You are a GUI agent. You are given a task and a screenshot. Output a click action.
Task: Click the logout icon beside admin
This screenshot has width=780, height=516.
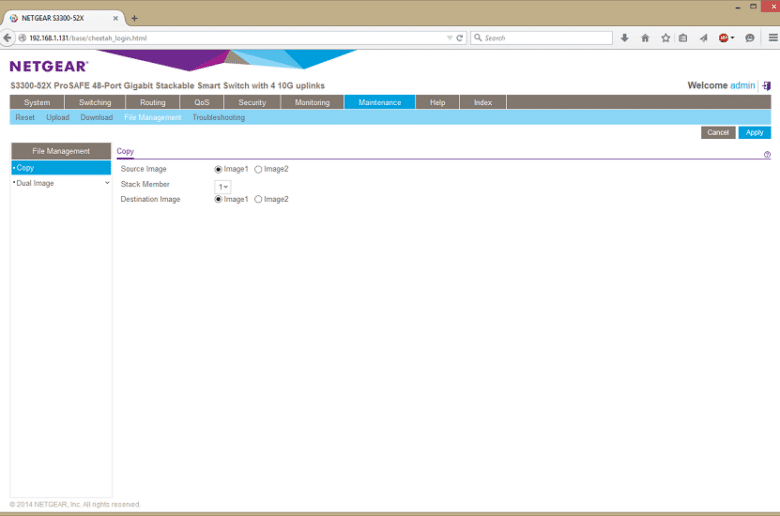pos(767,86)
